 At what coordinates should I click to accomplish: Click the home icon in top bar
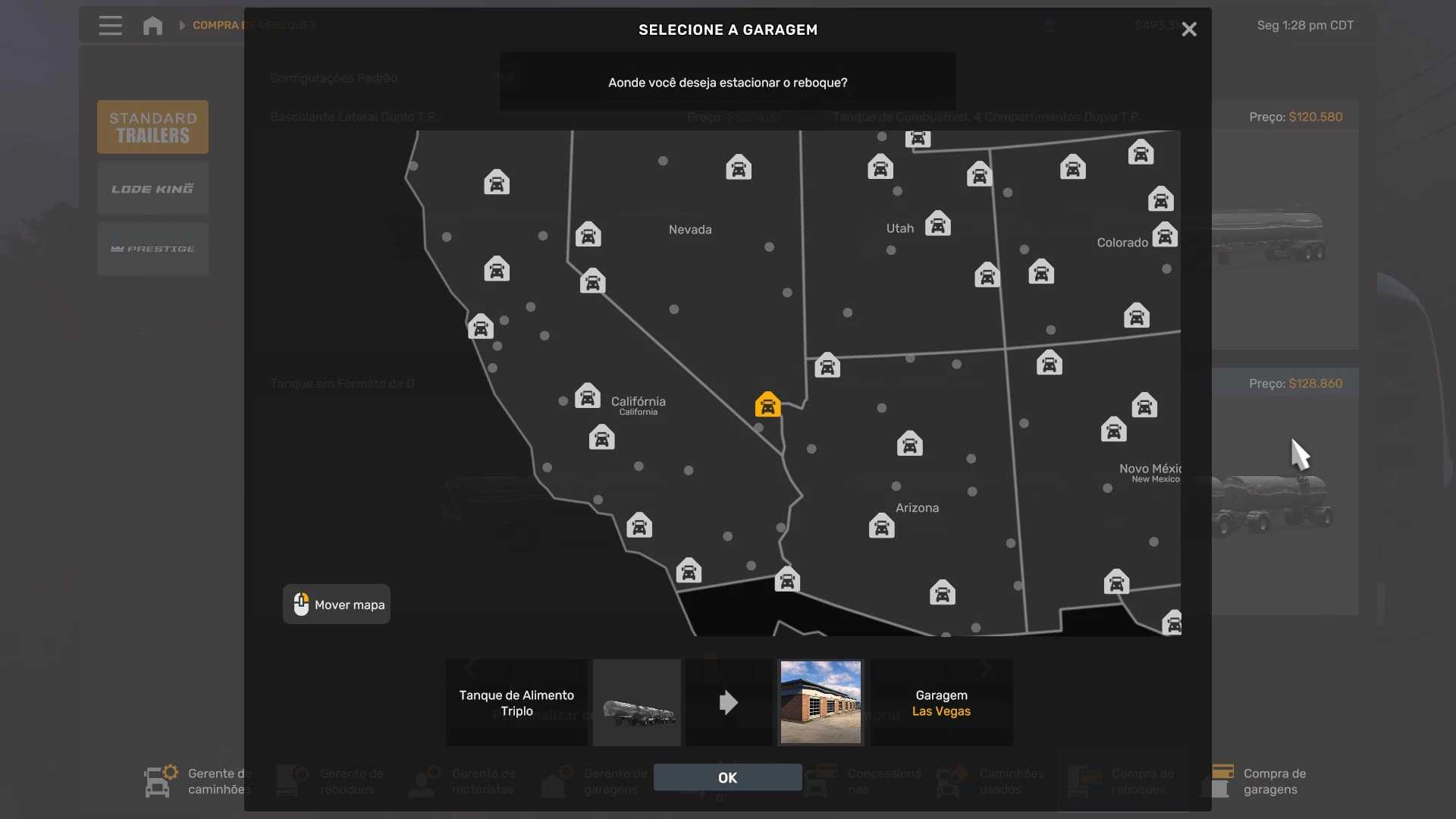pos(152,26)
